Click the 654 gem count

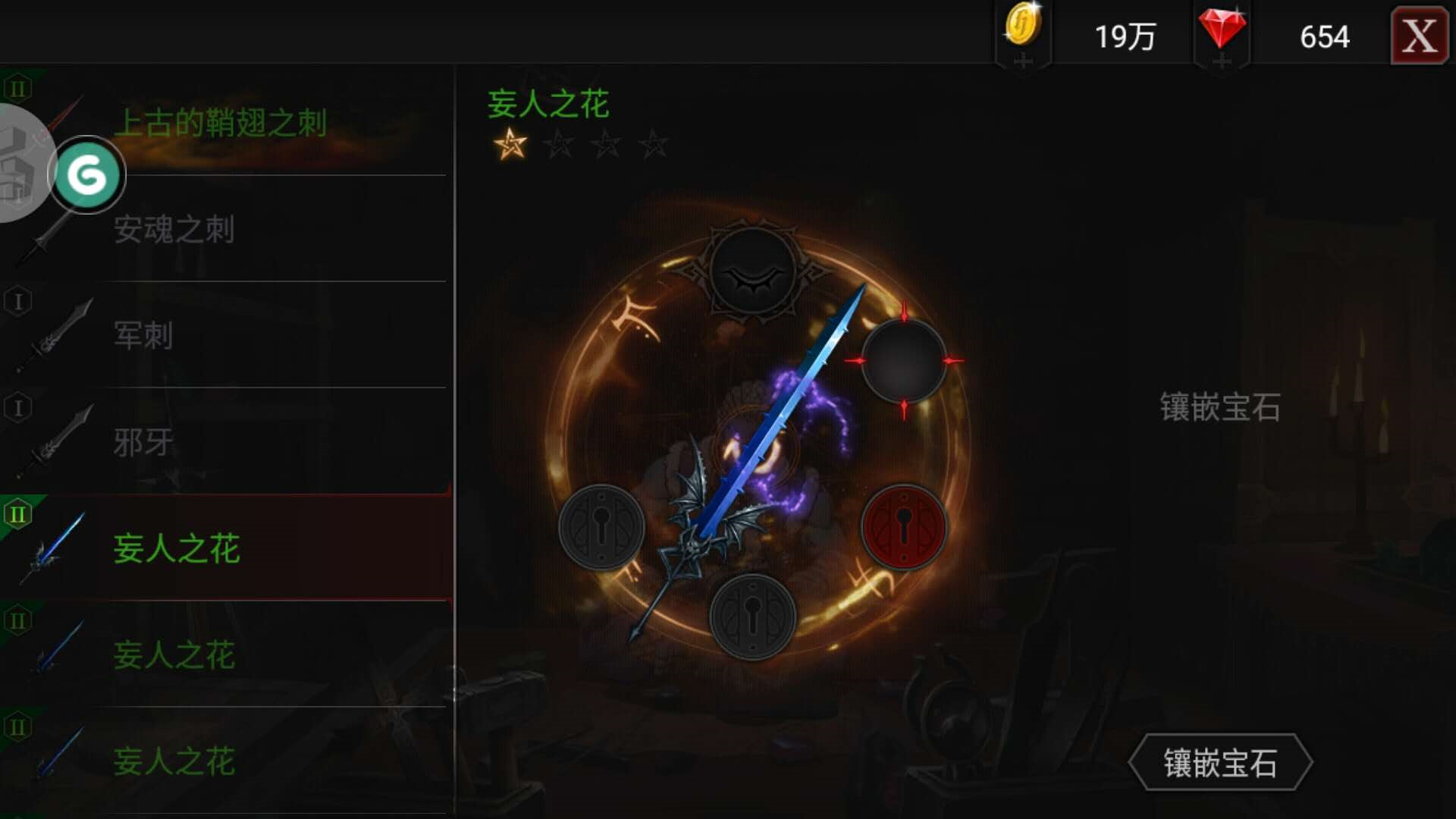click(1325, 36)
